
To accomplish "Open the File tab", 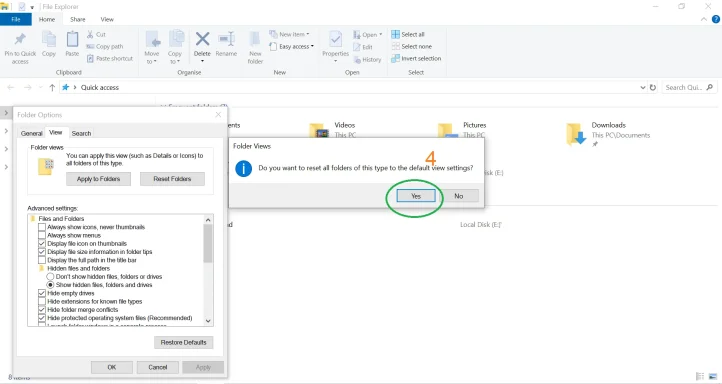I will (x=16, y=19).
